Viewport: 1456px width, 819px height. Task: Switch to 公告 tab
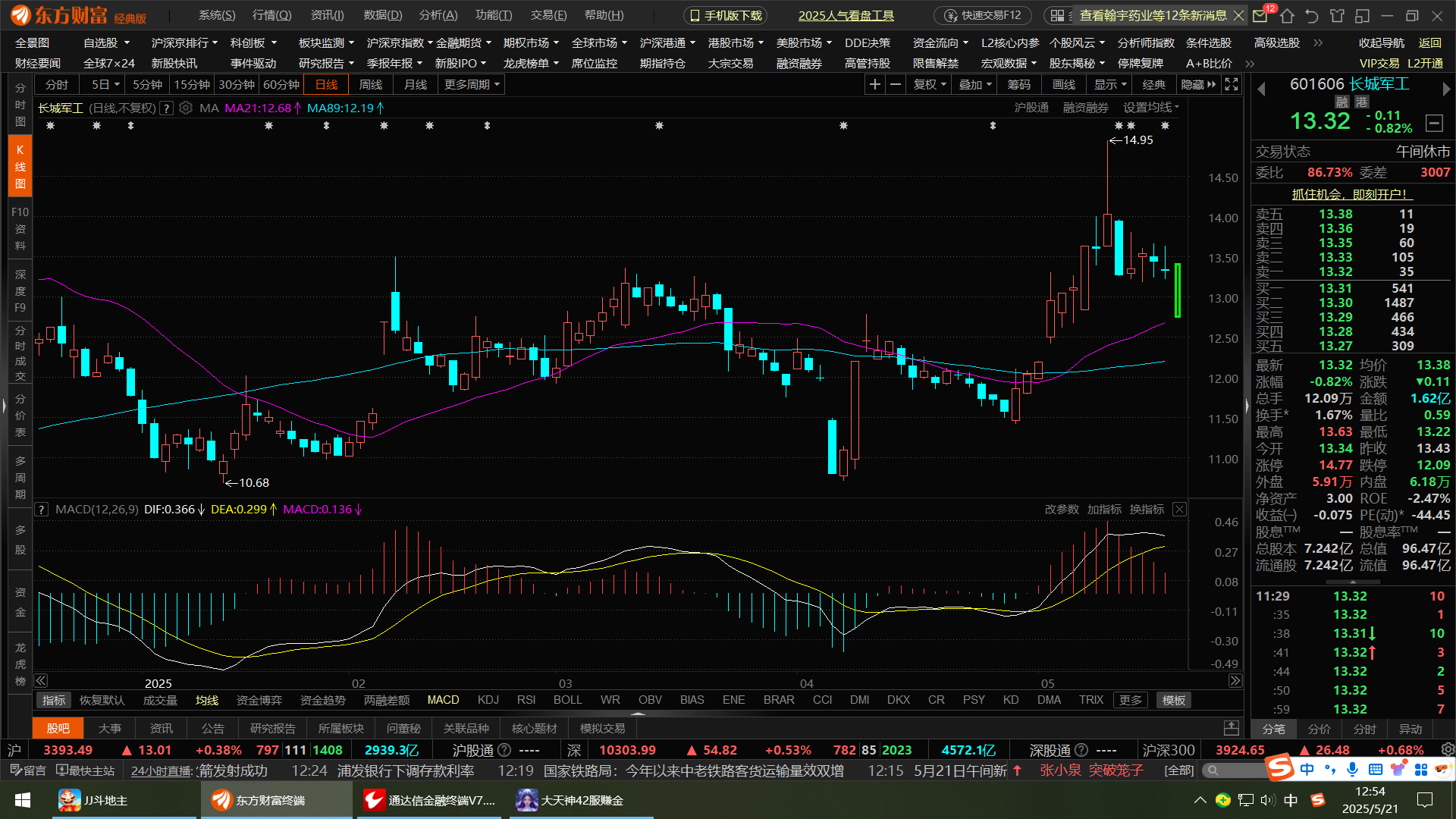coord(212,728)
